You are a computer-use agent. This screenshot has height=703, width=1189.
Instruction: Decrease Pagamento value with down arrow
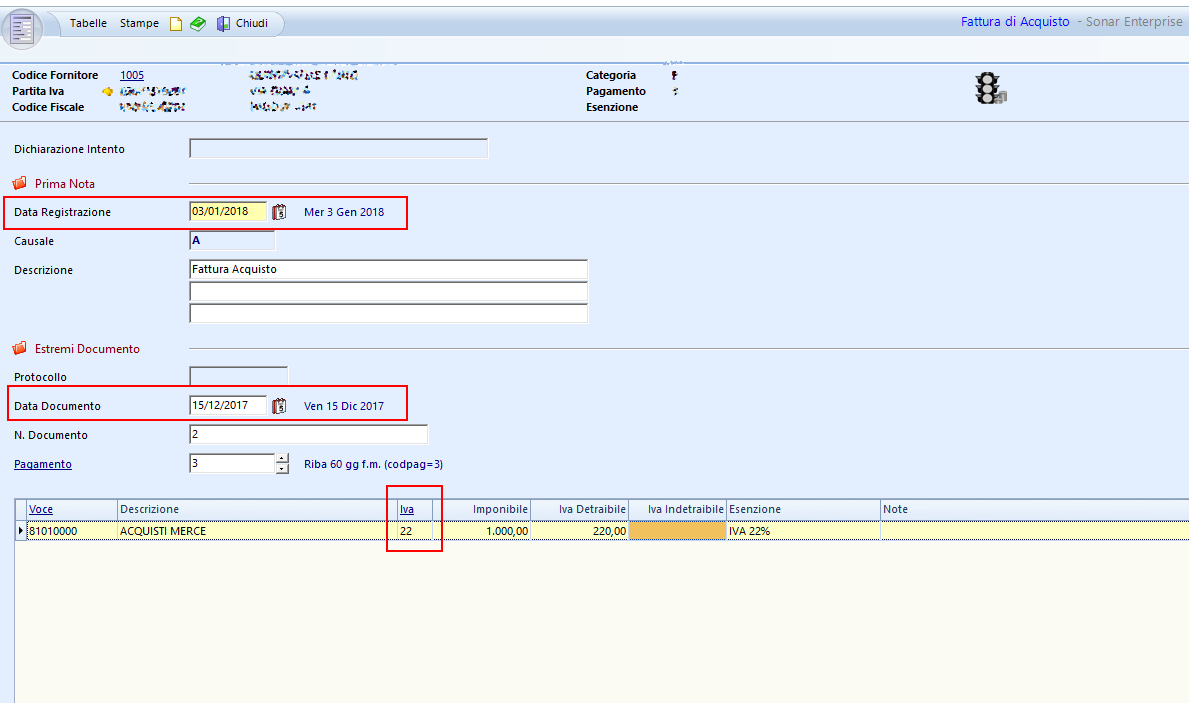pos(282,469)
